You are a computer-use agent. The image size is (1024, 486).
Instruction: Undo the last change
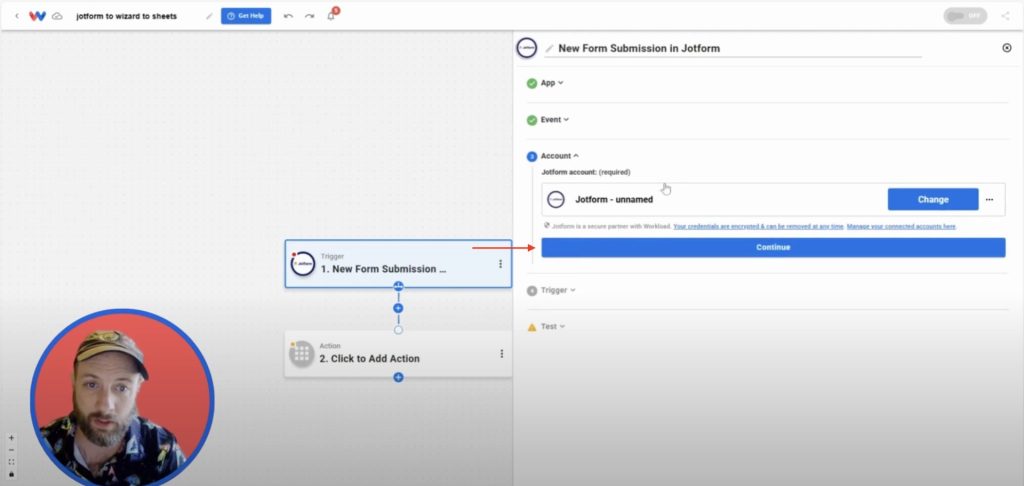[288, 16]
